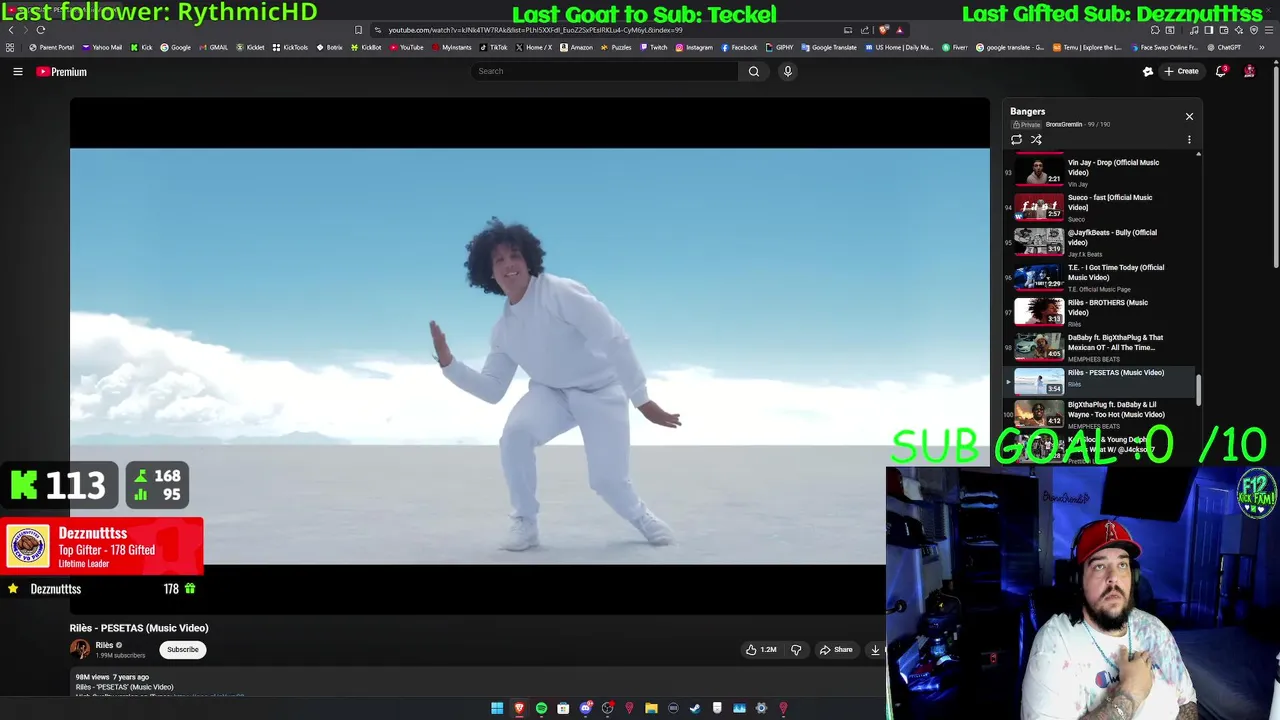Open Twitch bookmark
This screenshot has height=720, width=1280.
pyautogui.click(x=653, y=47)
